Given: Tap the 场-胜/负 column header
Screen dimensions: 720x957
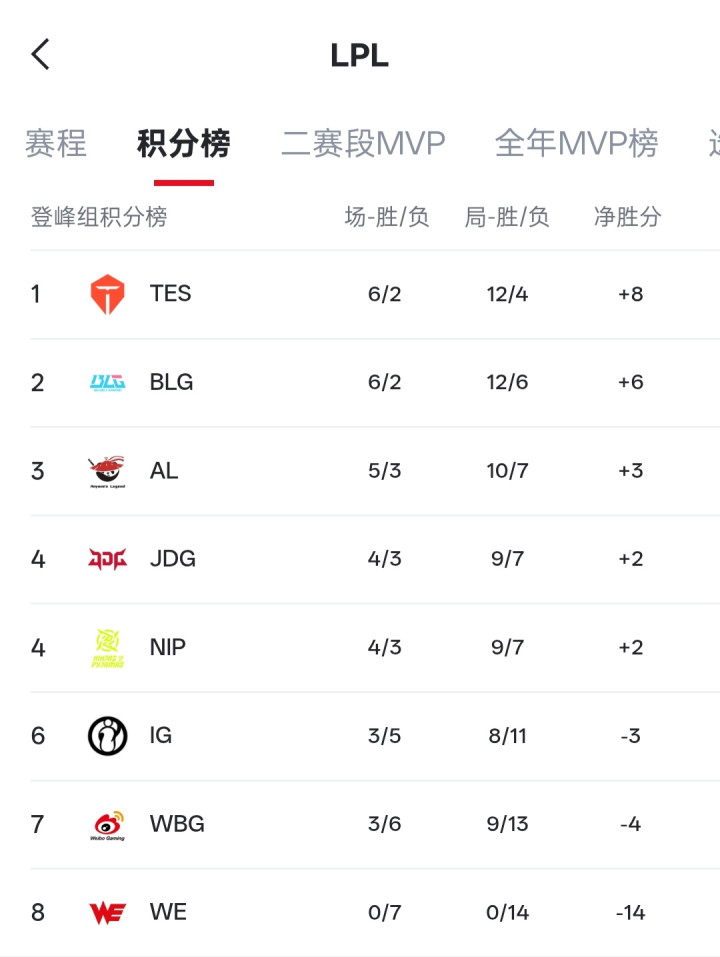Looking at the screenshot, I should pos(387,217).
